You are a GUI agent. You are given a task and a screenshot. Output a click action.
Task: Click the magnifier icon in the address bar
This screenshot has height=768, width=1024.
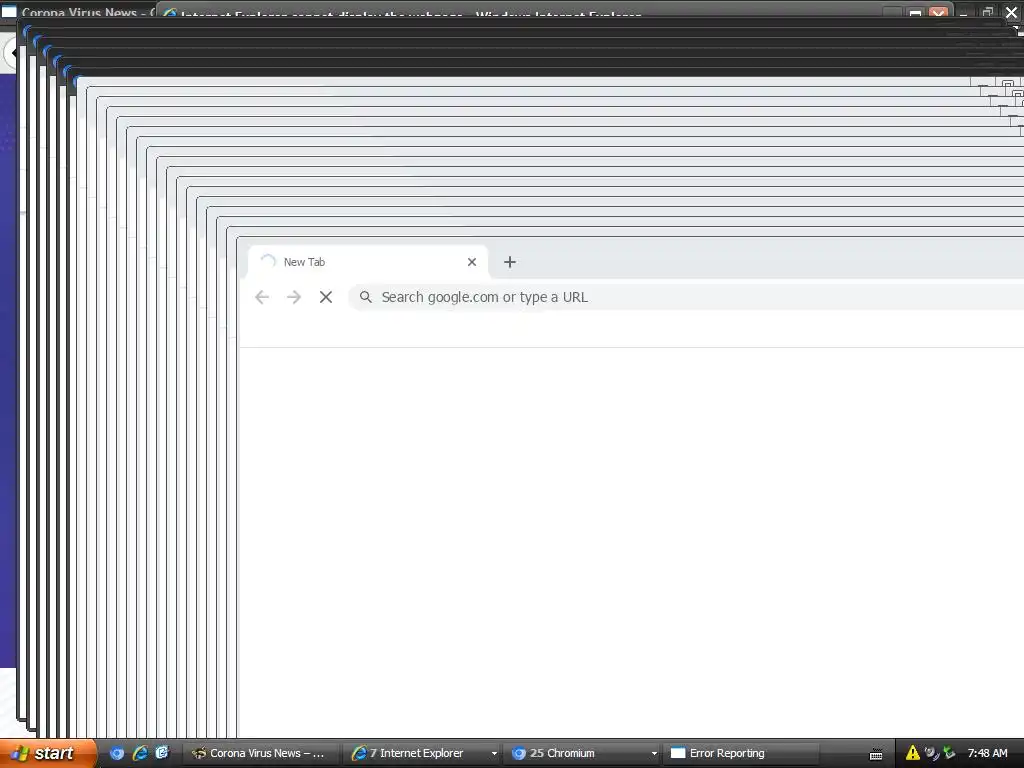pos(366,297)
